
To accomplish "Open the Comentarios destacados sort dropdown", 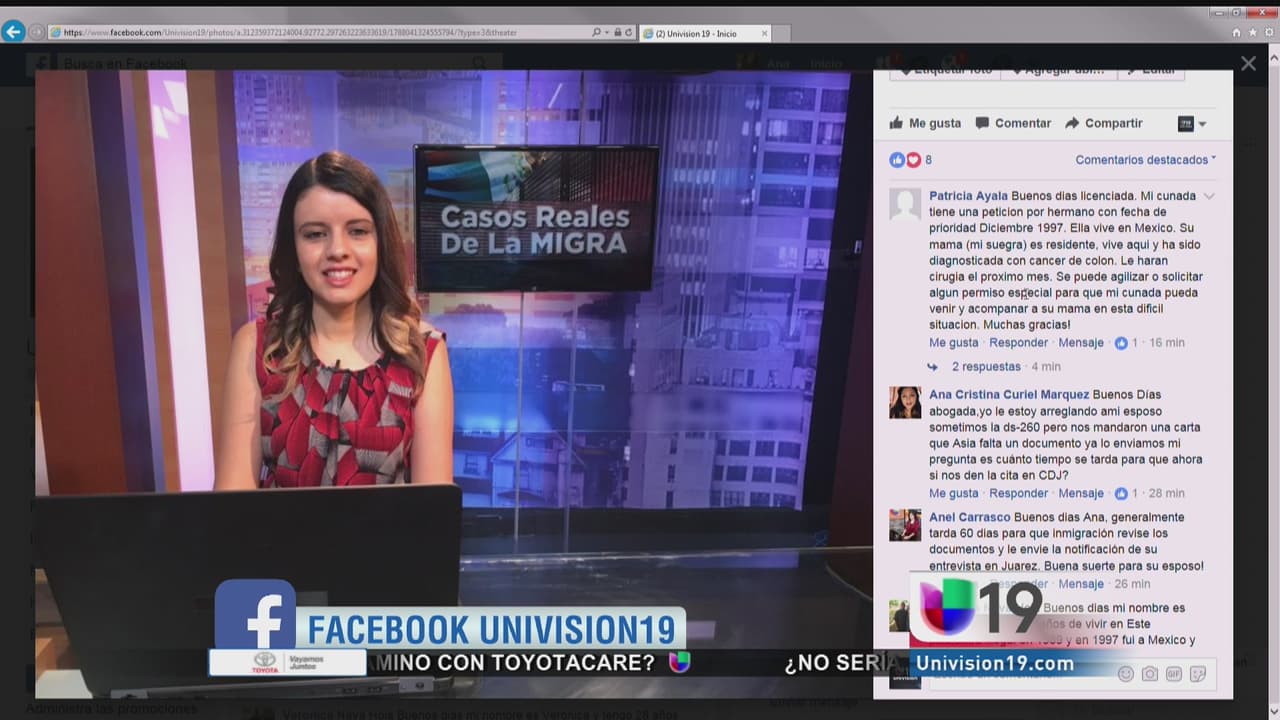I will [1146, 160].
